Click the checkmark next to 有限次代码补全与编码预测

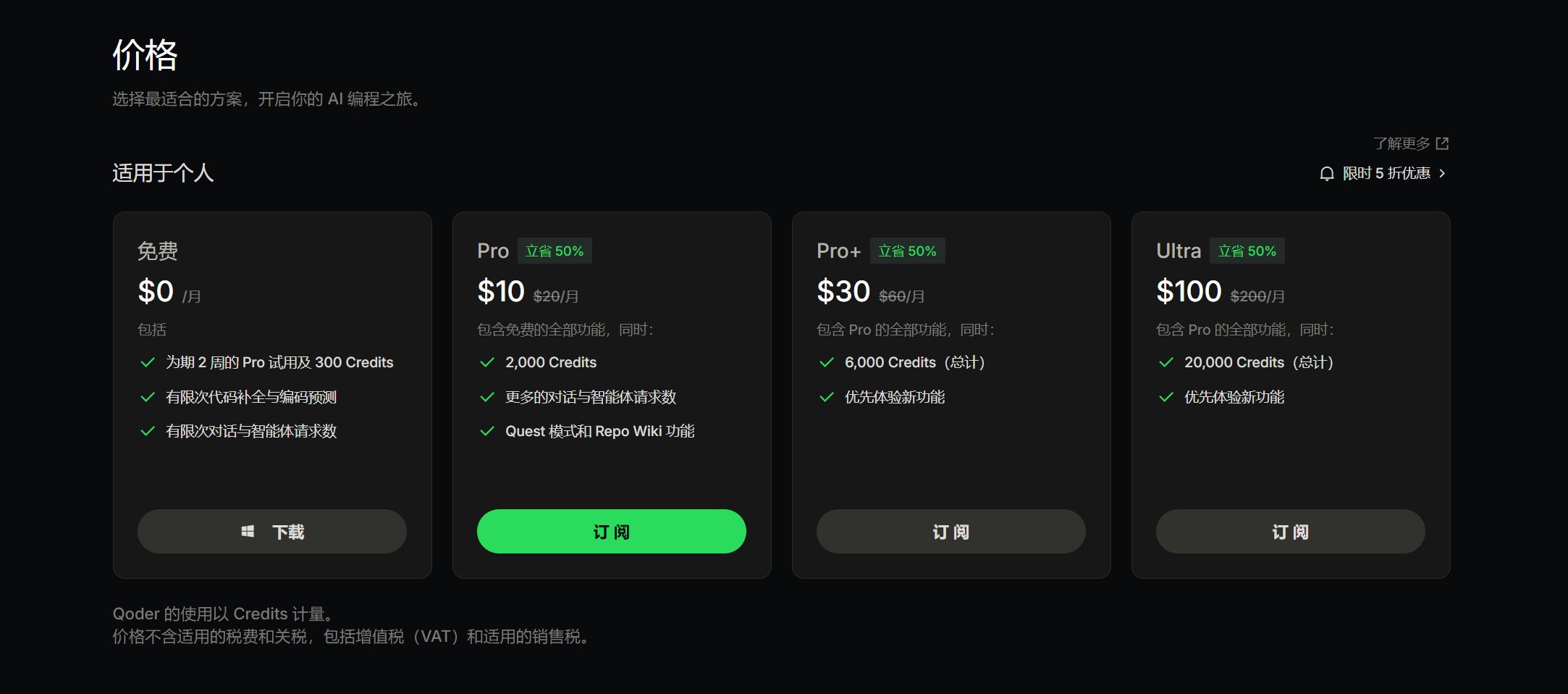point(147,397)
